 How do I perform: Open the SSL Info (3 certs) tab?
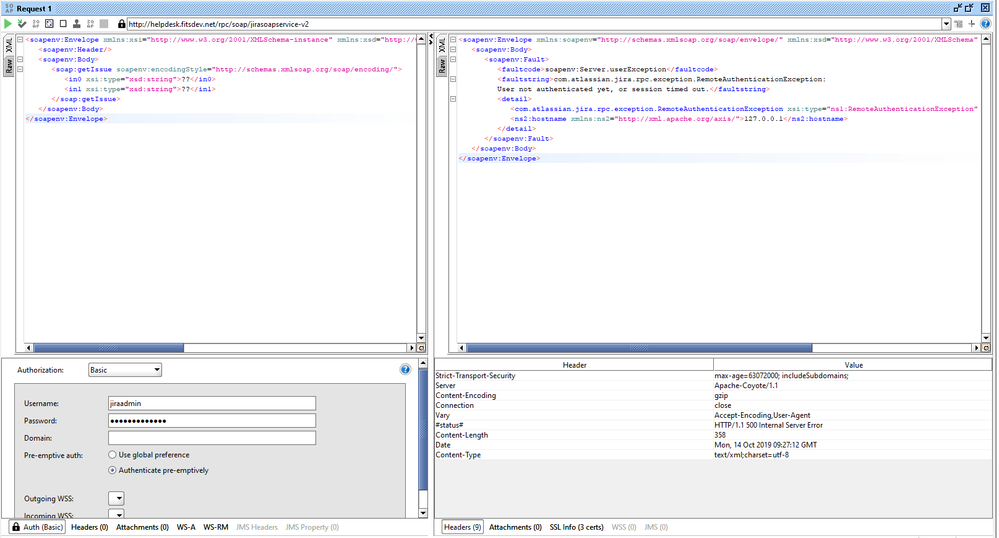point(577,527)
